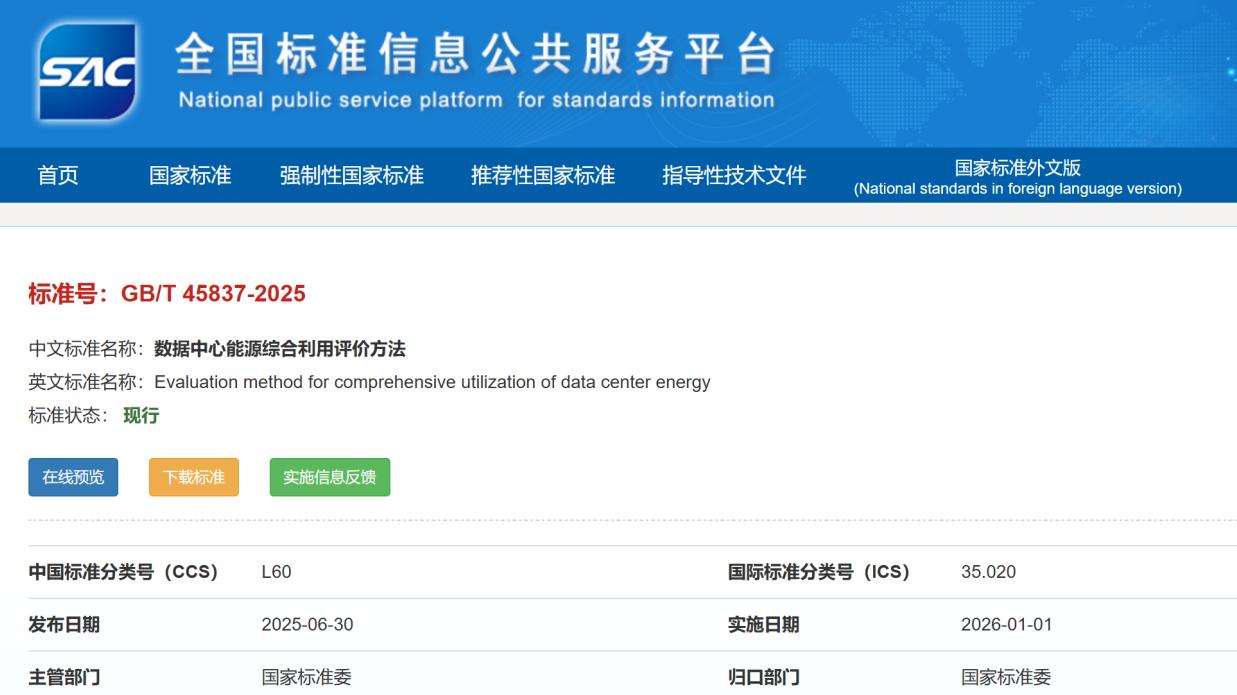The height and width of the screenshot is (695, 1237).
Task: Click the 国际标准分类号（ICS） label
Action: pos(819,572)
